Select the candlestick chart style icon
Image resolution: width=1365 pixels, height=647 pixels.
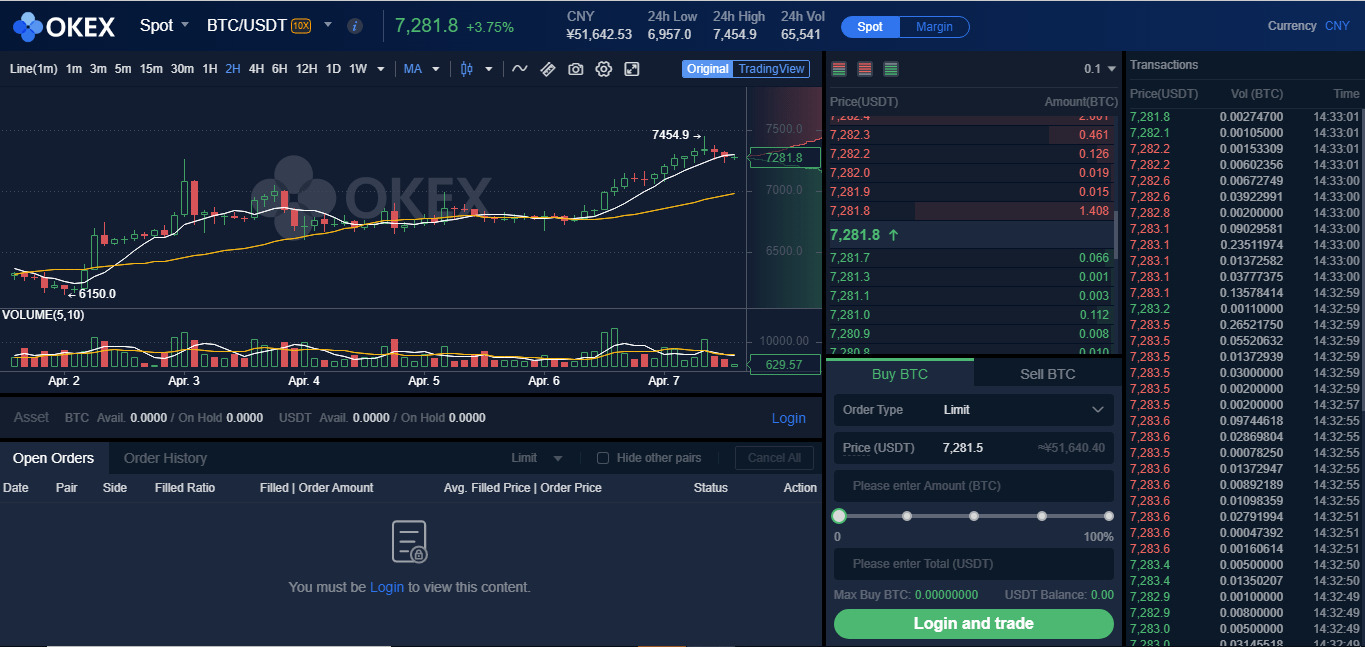[x=467, y=69]
